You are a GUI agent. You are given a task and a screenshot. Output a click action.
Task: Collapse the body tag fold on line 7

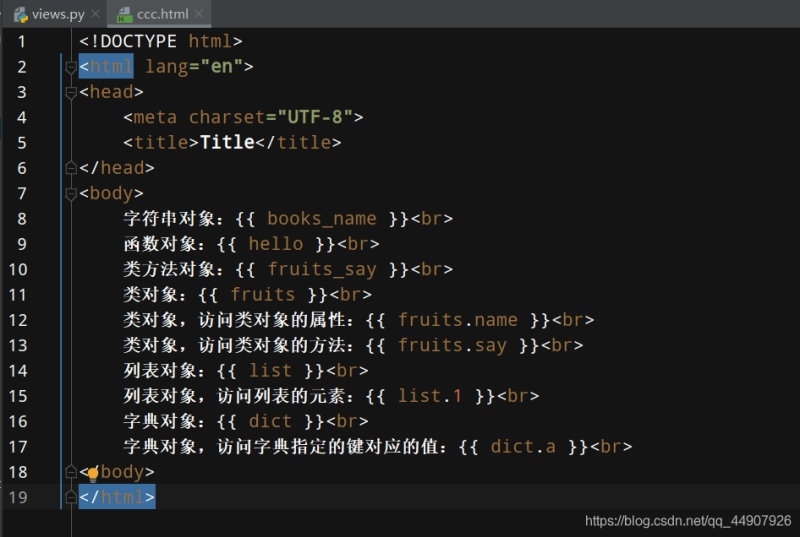coord(71,193)
